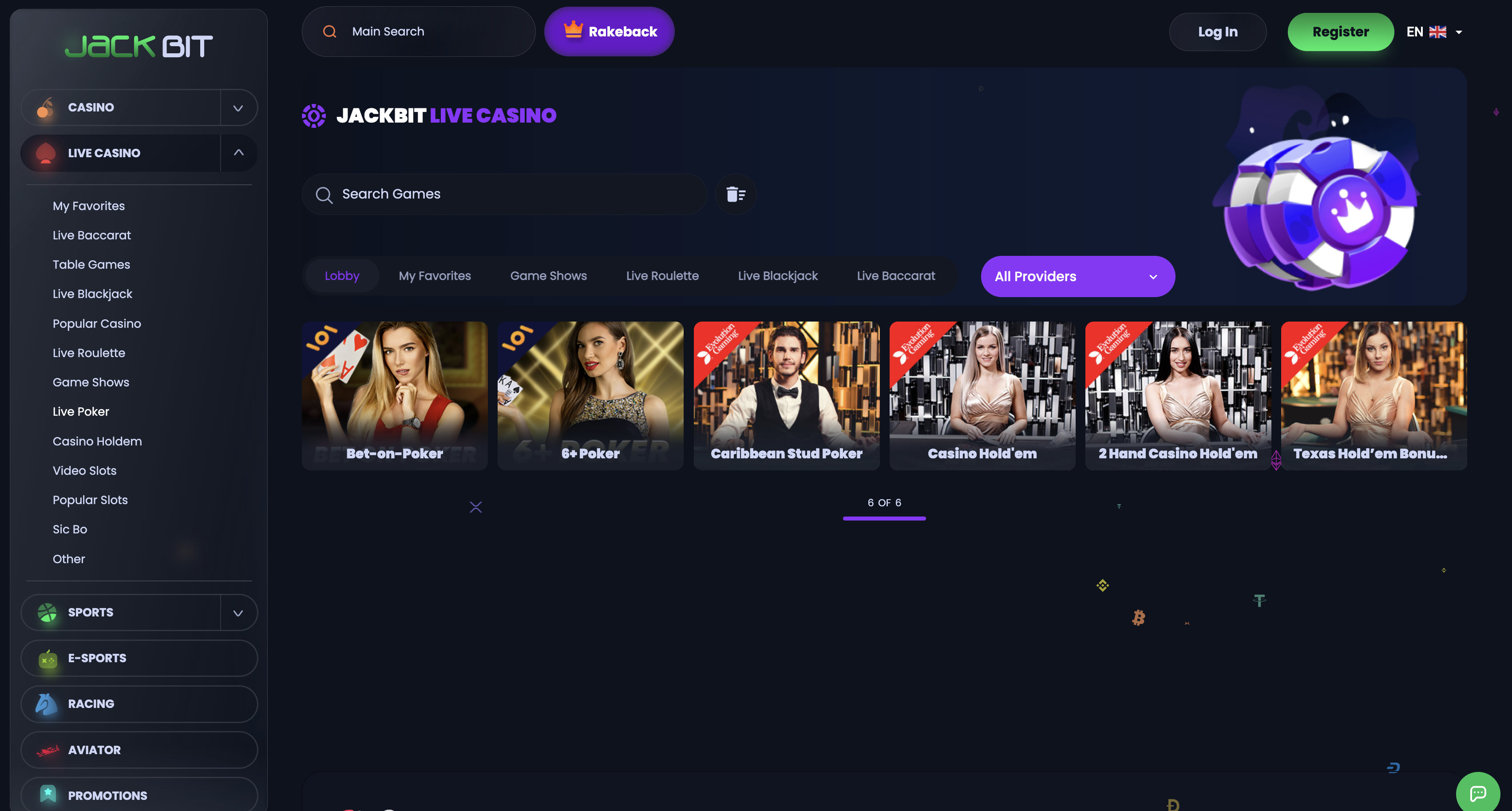Click the spade Live Casino icon
1512x811 pixels.
pyautogui.click(x=47, y=153)
